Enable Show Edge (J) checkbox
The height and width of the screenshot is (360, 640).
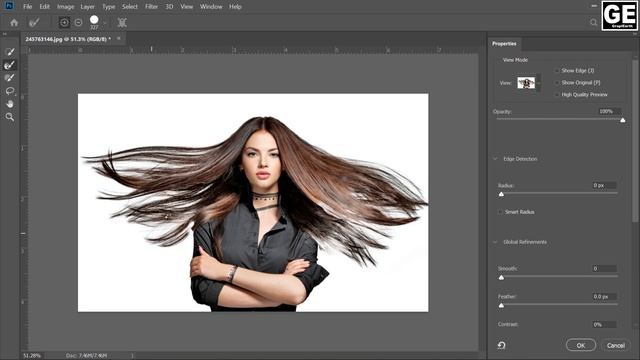pos(557,71)
